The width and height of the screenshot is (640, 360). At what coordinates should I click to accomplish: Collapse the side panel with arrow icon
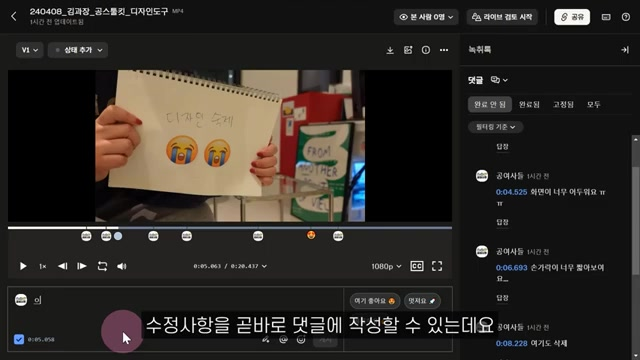click(624, 50)
